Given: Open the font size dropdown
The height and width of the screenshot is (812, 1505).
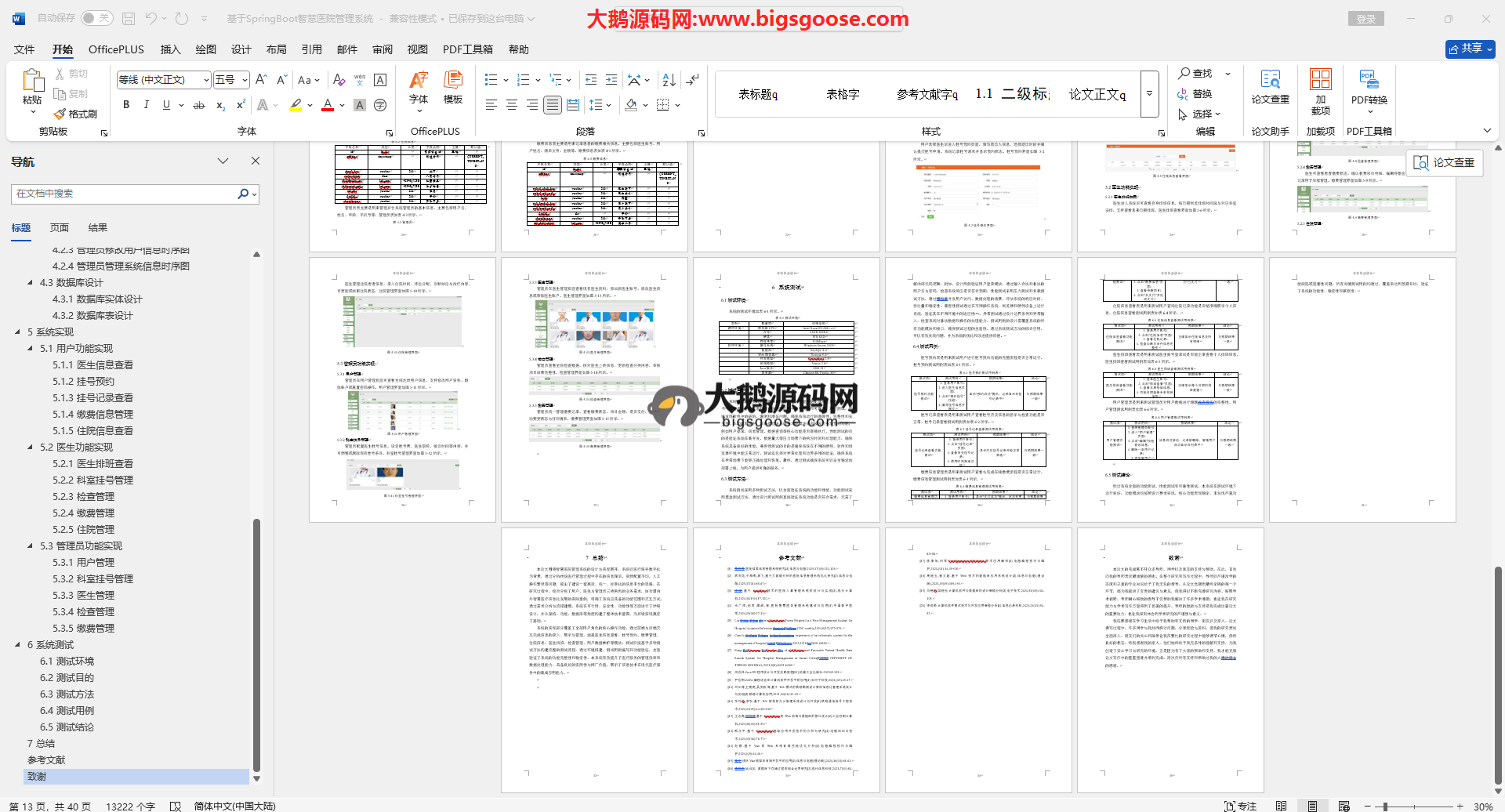Looking at the screenshot, I should [245, 80].
